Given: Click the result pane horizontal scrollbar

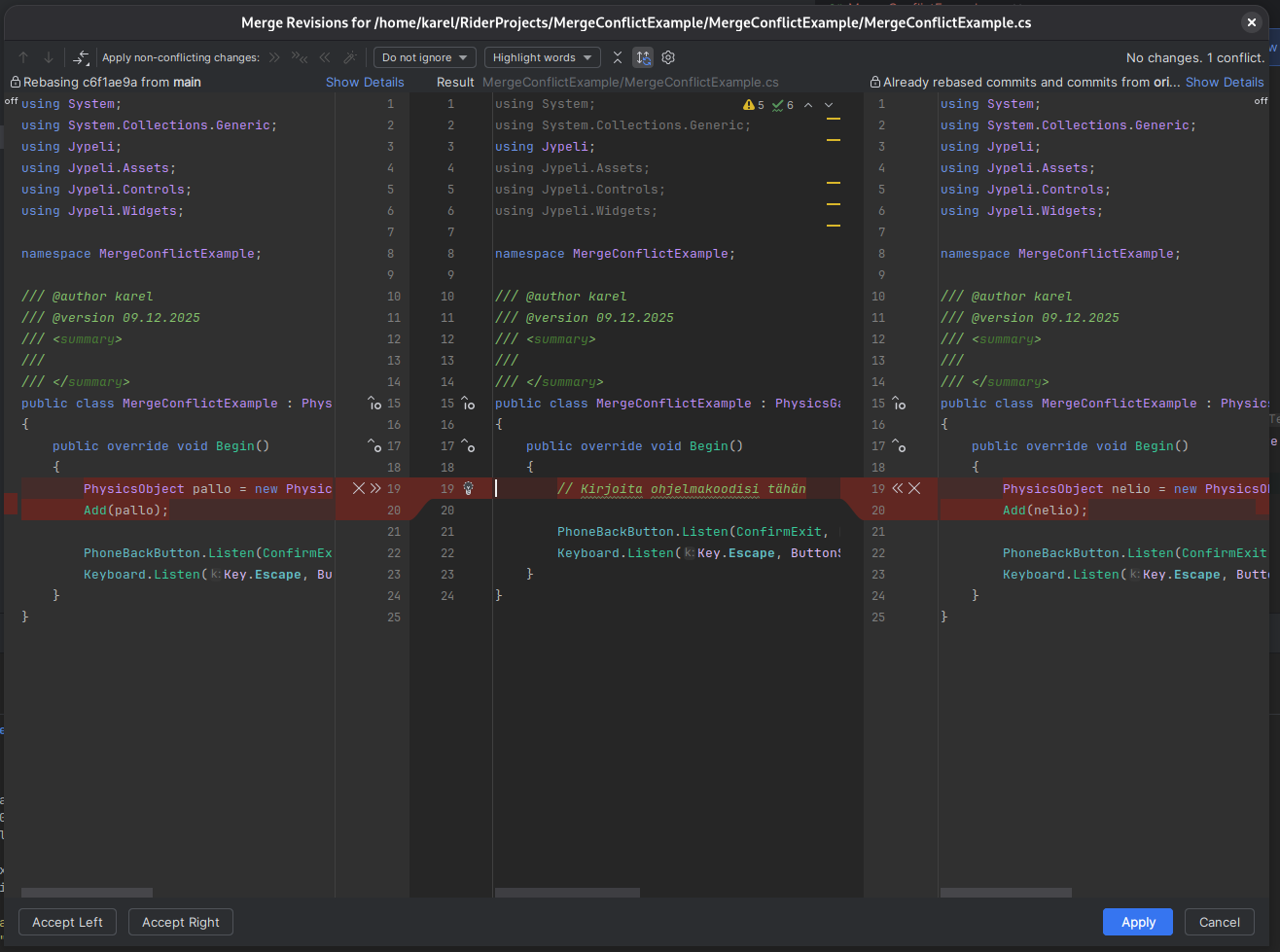Looking at the screenshot, I should [567, 892].
